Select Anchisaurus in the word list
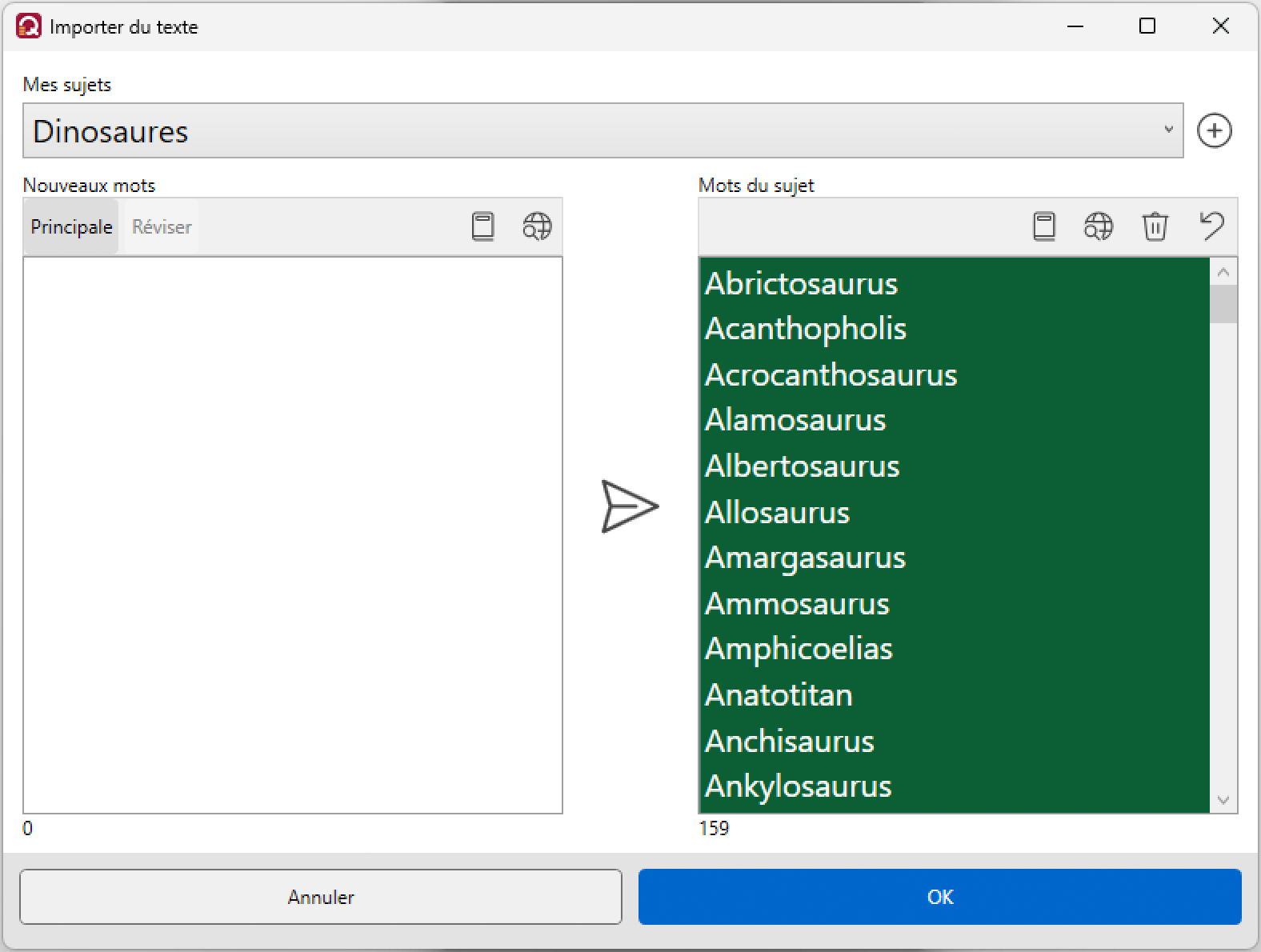1261x952 pixels. click(x=954, y=741)
